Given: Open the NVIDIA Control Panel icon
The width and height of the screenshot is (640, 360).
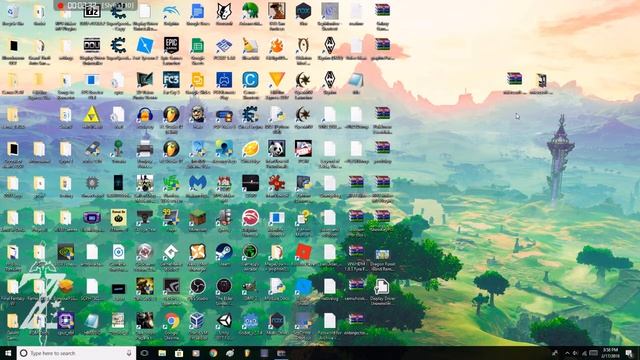Looking at the screenshot, I should [66, 252].
